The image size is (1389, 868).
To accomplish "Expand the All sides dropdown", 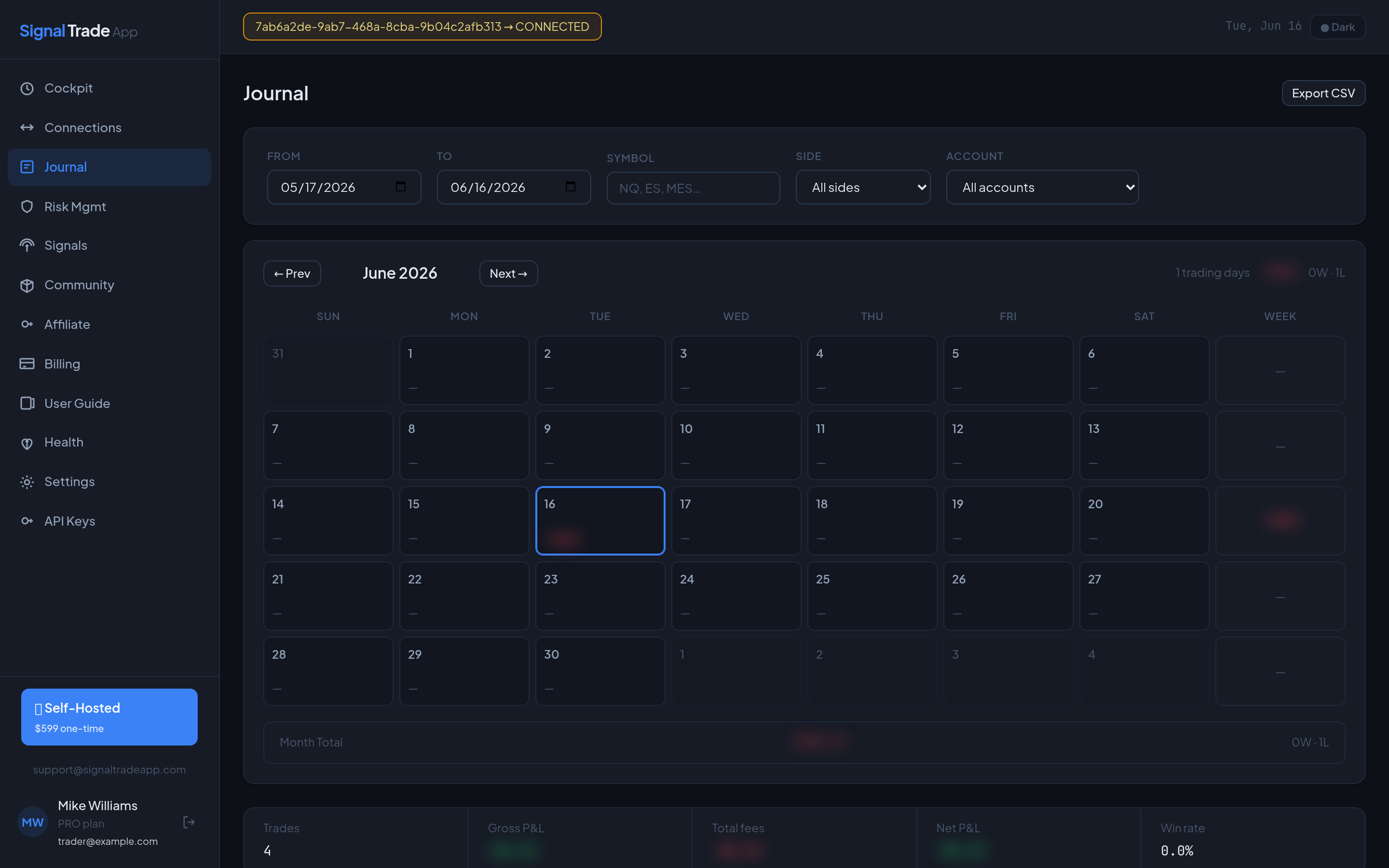I will pyautogui.click(x=863, y=187).
